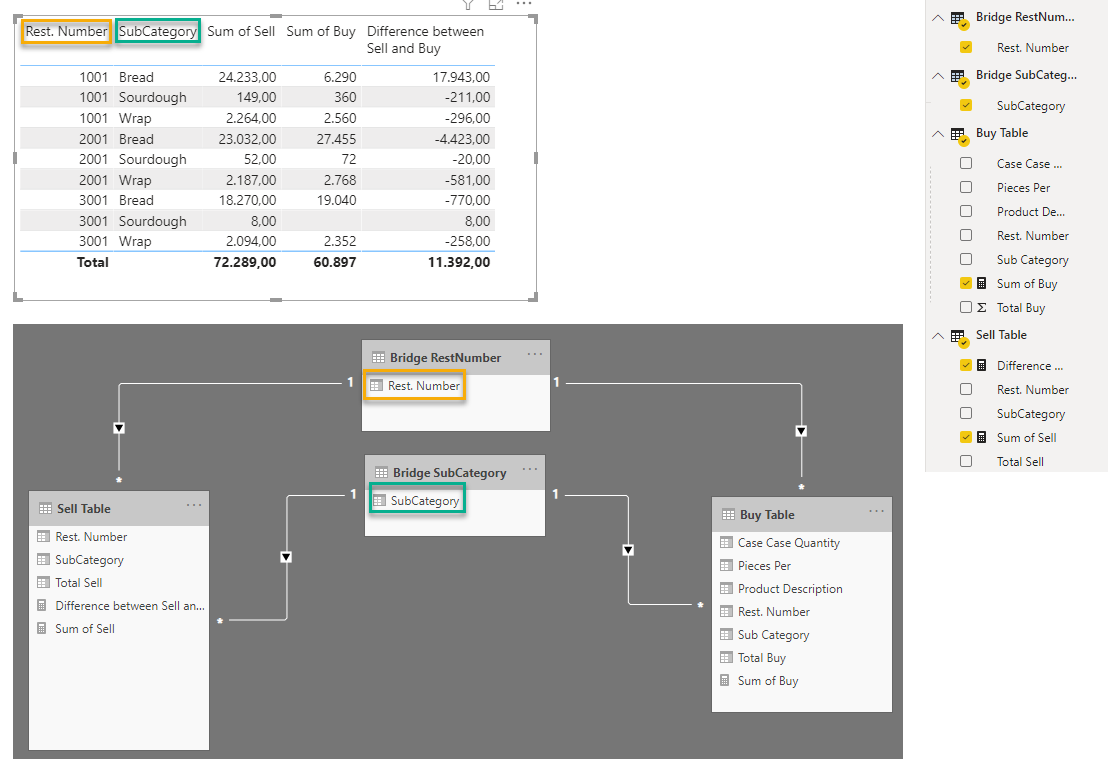Select relationship filter arrow between Bridge RestNumber and Buy Table
The width and height of the screenshot is (1108, 759).
(801, 431)
